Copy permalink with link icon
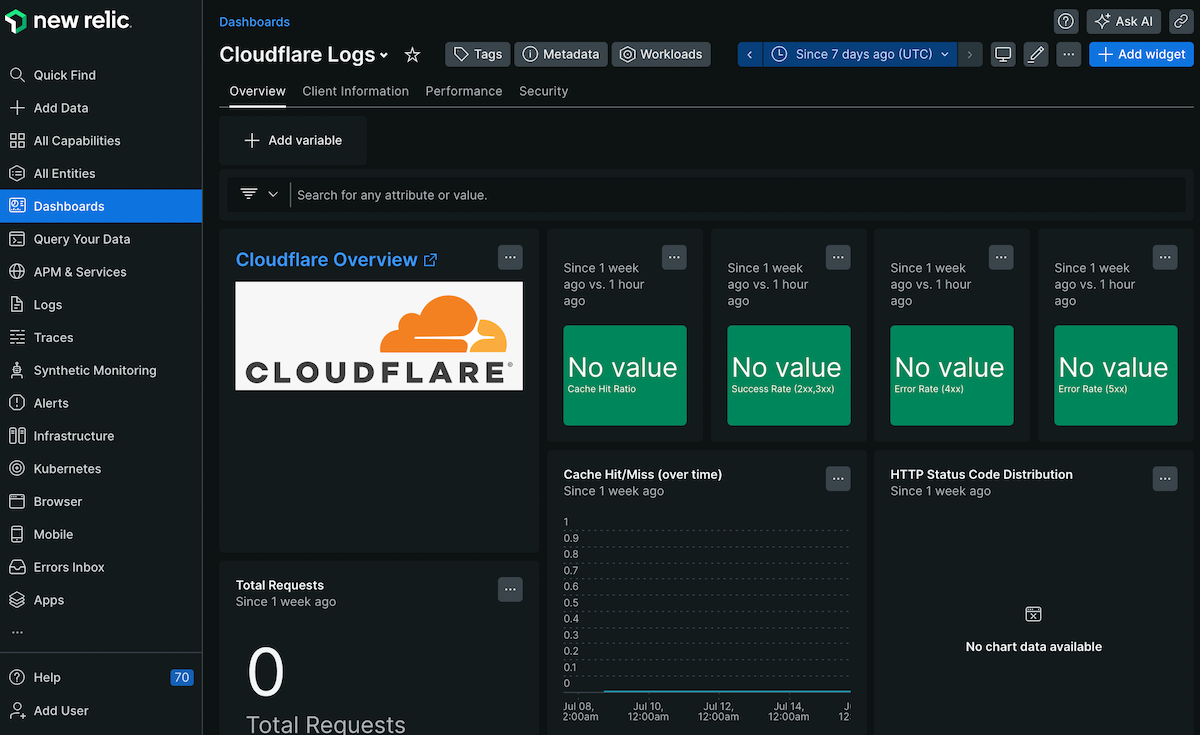Image resolution: width=1200 pixels, height=735 pixels. click(1181, 21)
